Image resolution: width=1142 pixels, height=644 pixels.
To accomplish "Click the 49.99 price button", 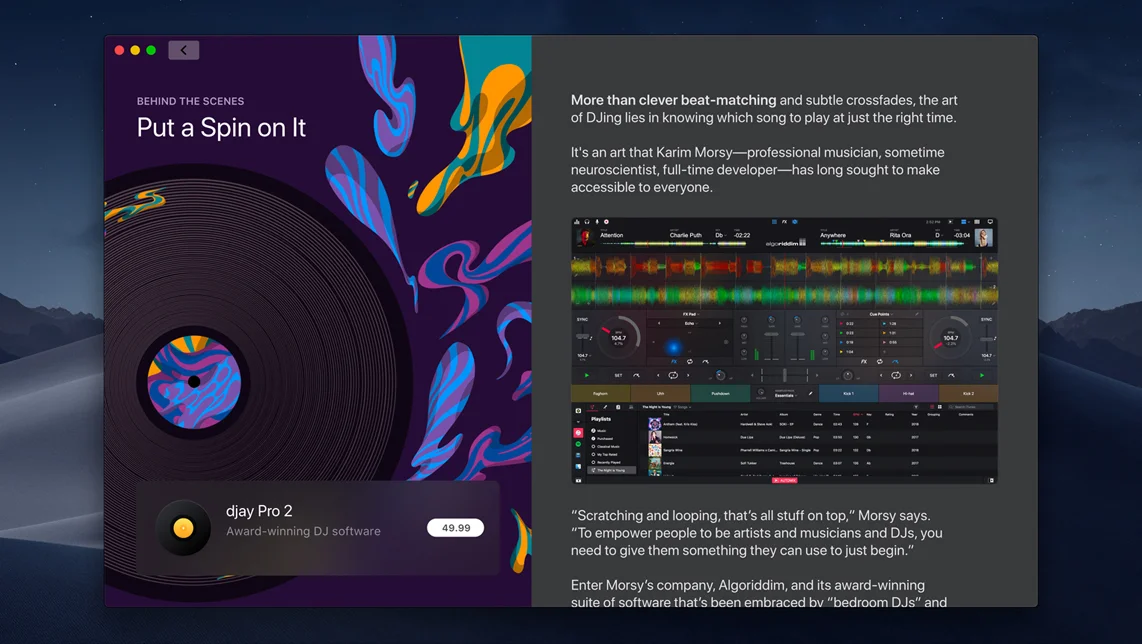I will [x=455, y=527].
